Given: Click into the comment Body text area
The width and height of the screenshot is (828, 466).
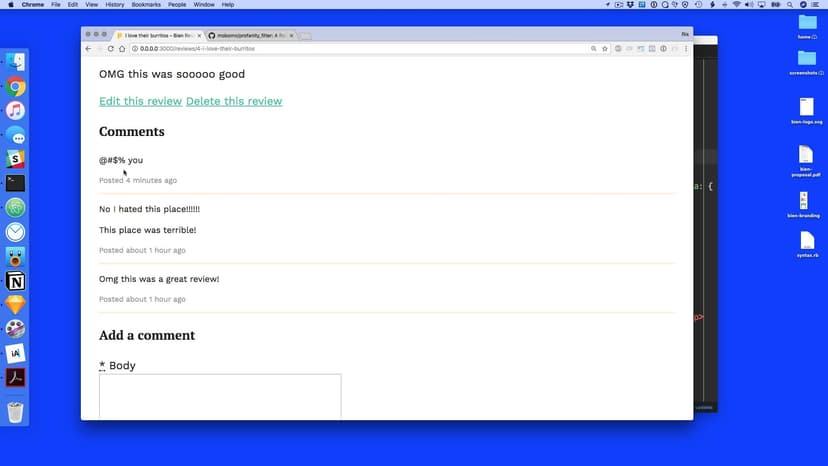Looking at the screenshot, I should [220, 396].
